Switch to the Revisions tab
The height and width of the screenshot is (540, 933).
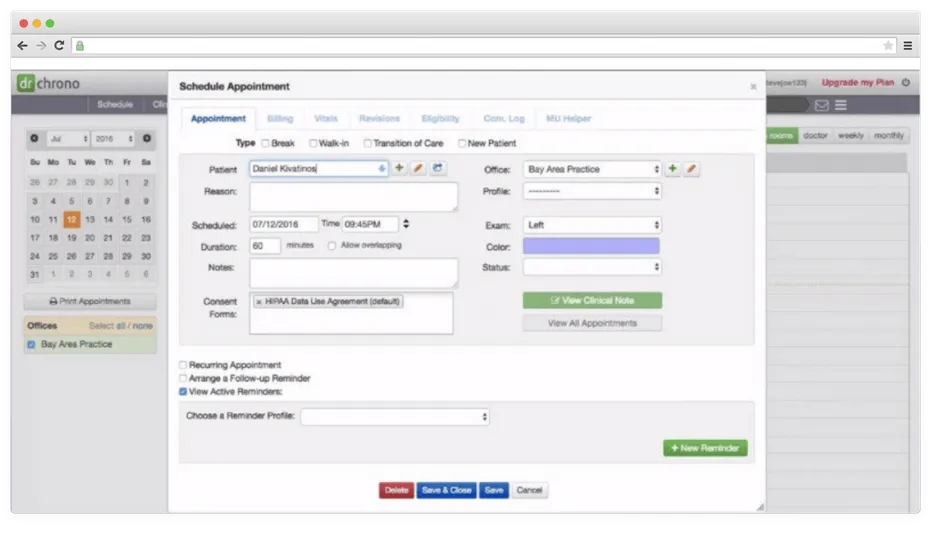(x=379, y=119)
